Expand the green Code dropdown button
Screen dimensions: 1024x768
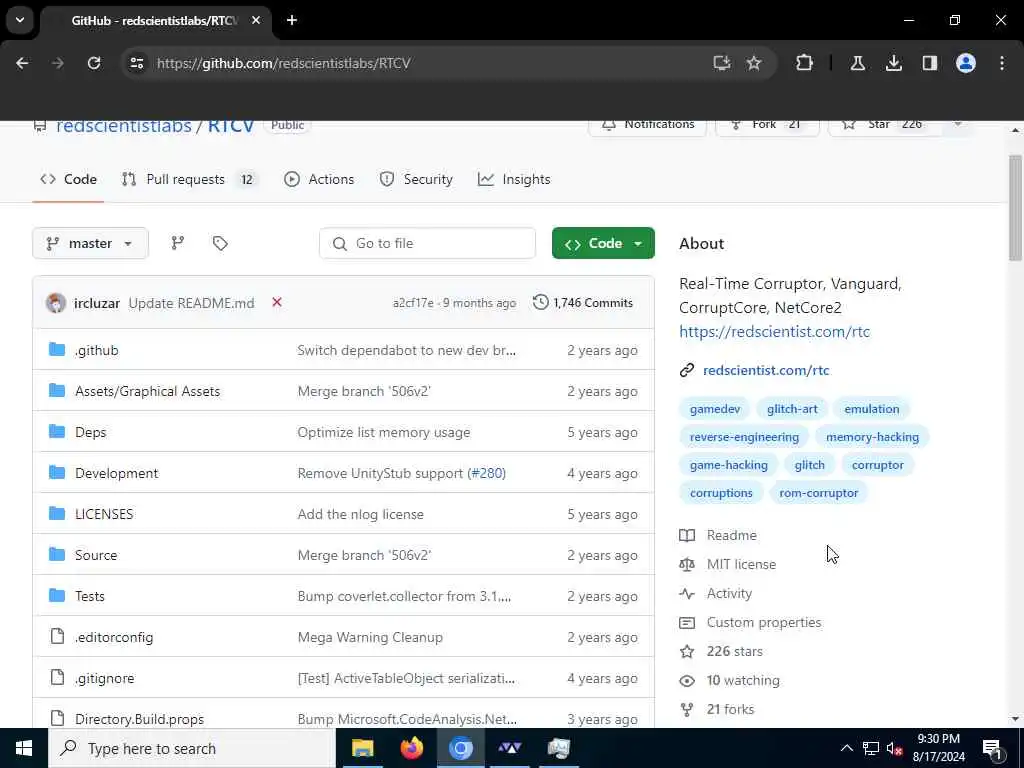pyautogui.click(x=603, y=243)
